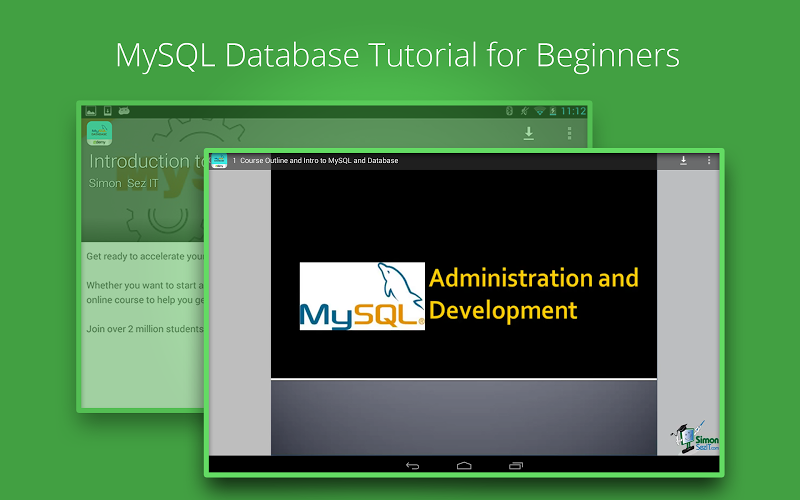The image size is (800, 500).
Task: Tap the Android debug icon in status bar
Action: [124, 111]
